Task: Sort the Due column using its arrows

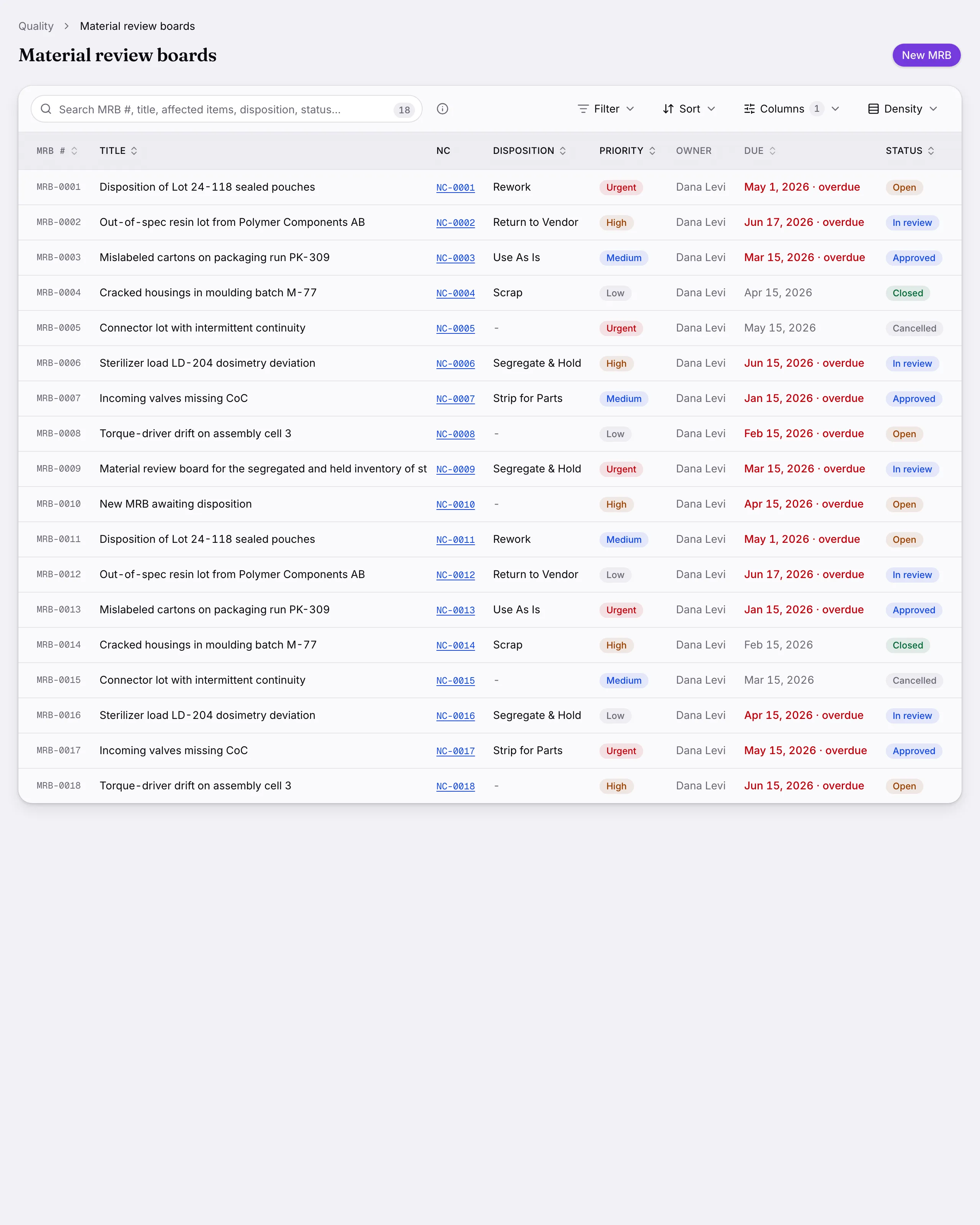Action: pyautogui.click(x=772, y=151)
